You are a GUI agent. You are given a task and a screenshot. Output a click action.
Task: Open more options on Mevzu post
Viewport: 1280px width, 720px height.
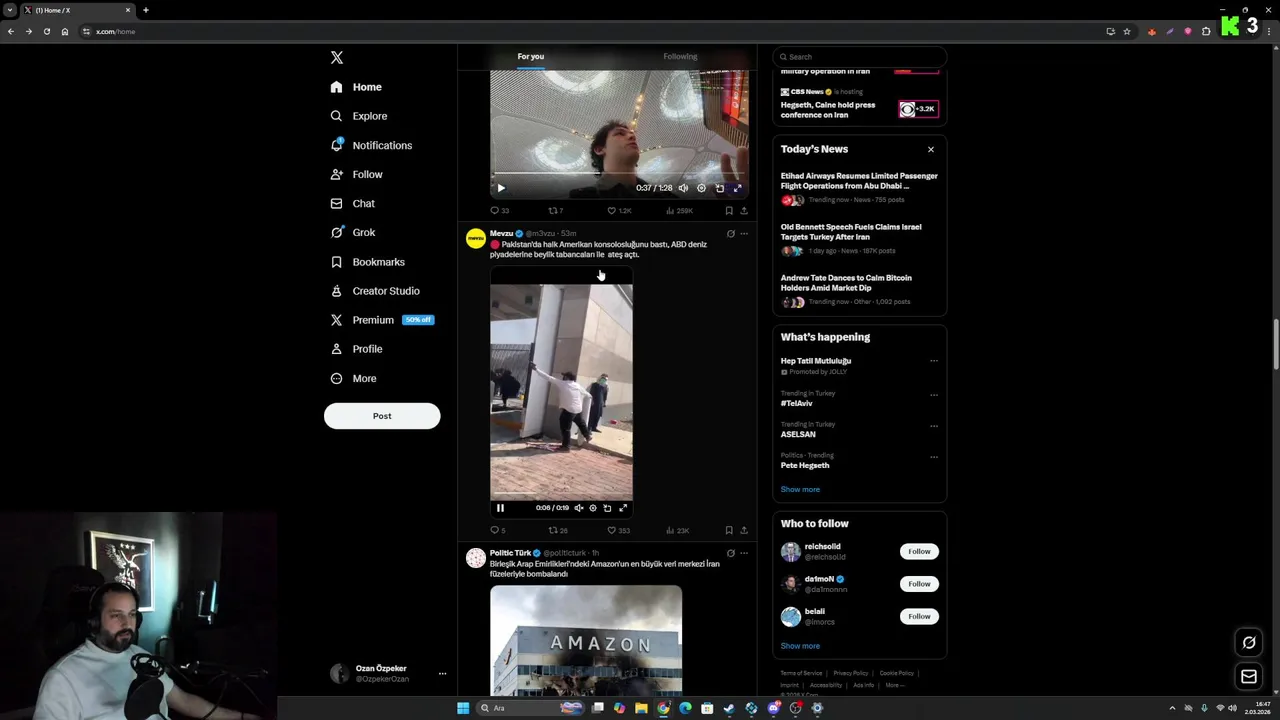[x=743, y=234]
